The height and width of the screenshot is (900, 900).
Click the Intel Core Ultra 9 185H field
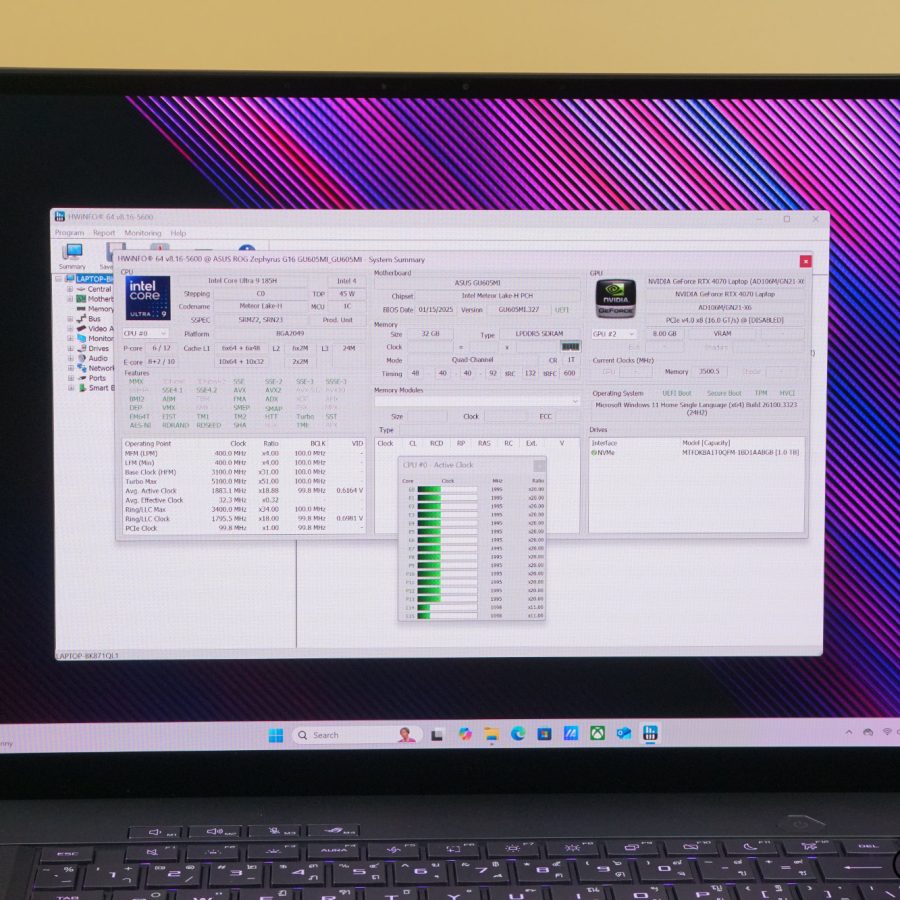click(242, 281)
